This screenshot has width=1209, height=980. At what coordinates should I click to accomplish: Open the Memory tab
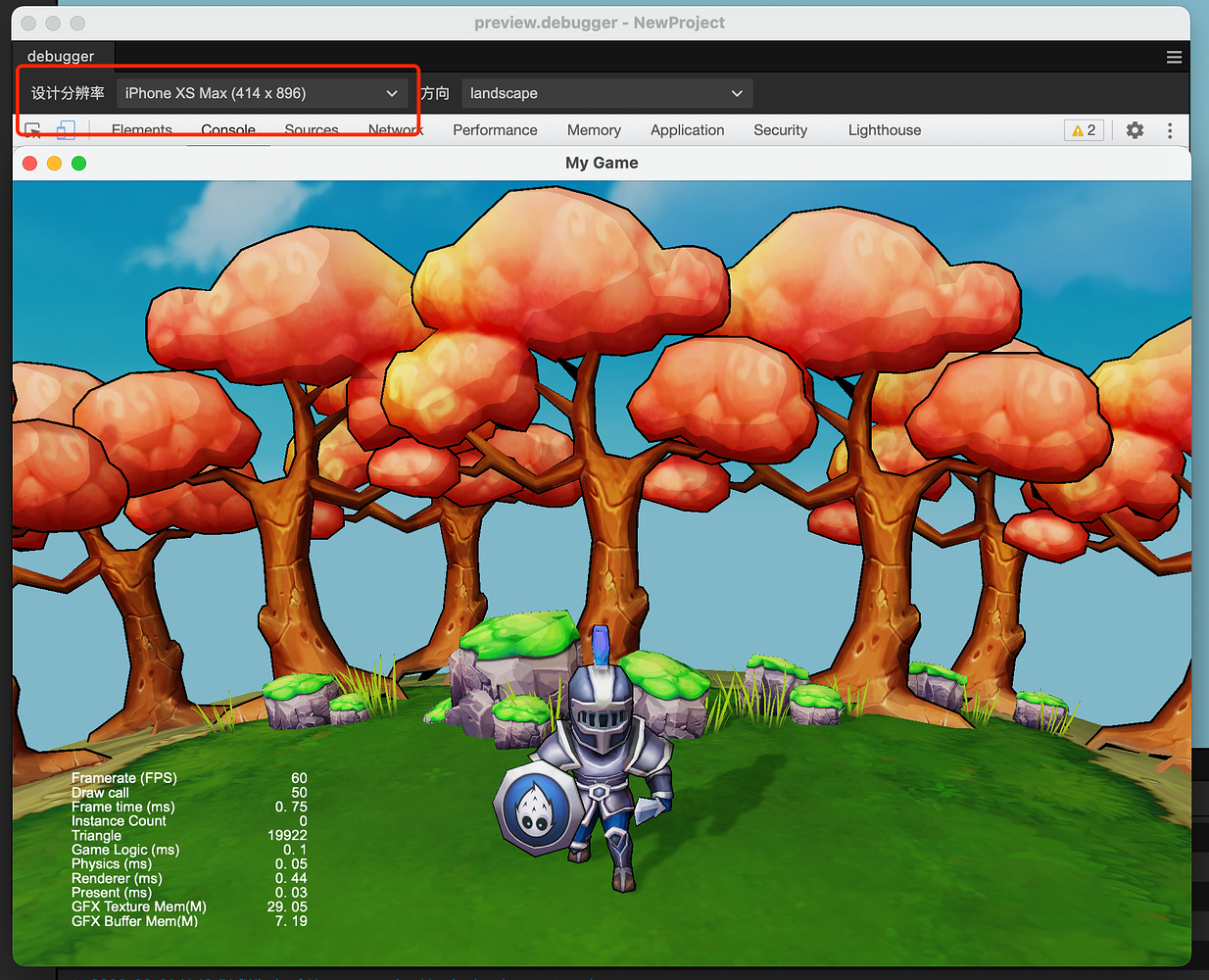coord(594,129)
